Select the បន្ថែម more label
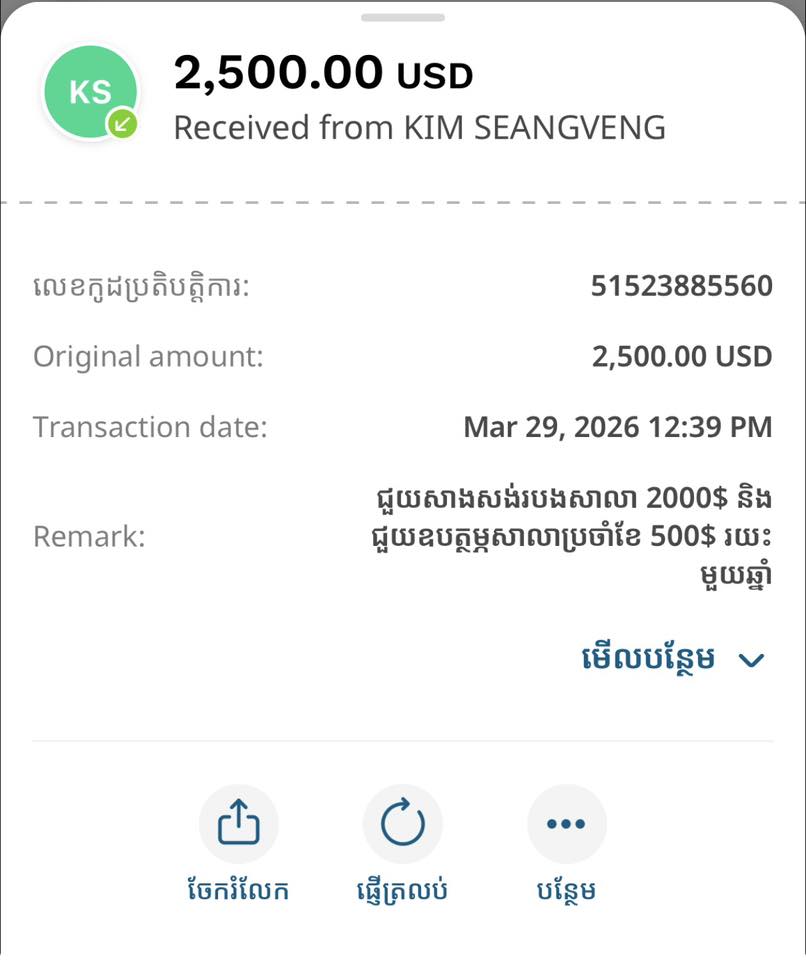806x960 pixels. [566, 890]
